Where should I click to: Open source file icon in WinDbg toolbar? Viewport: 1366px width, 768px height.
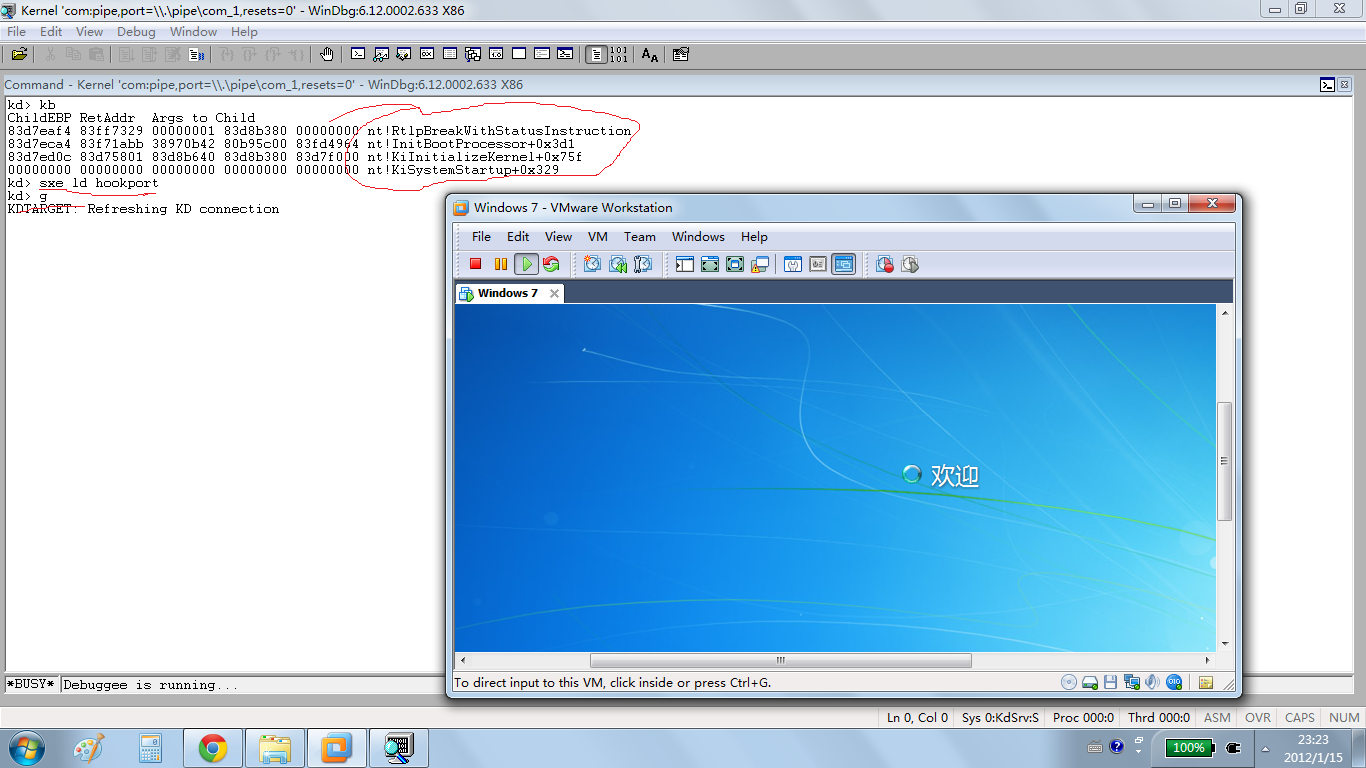coord(19,54)
